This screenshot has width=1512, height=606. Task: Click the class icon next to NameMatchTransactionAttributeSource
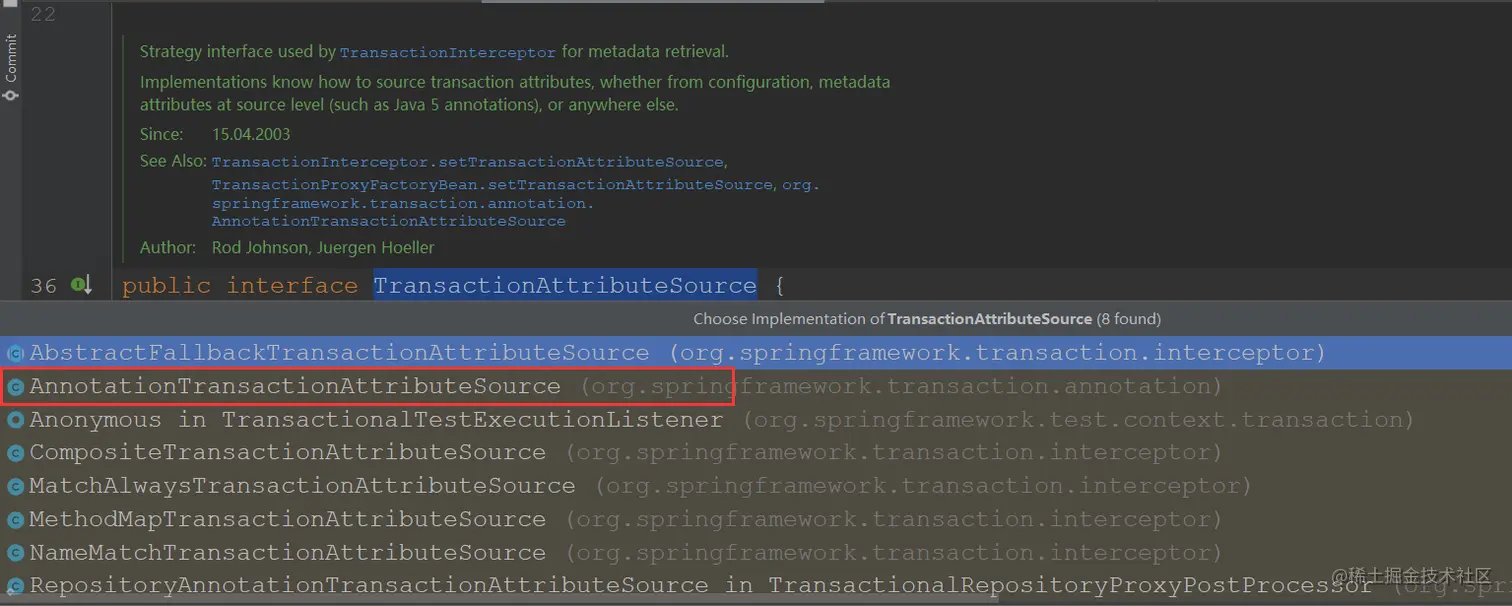coord(15,553)
